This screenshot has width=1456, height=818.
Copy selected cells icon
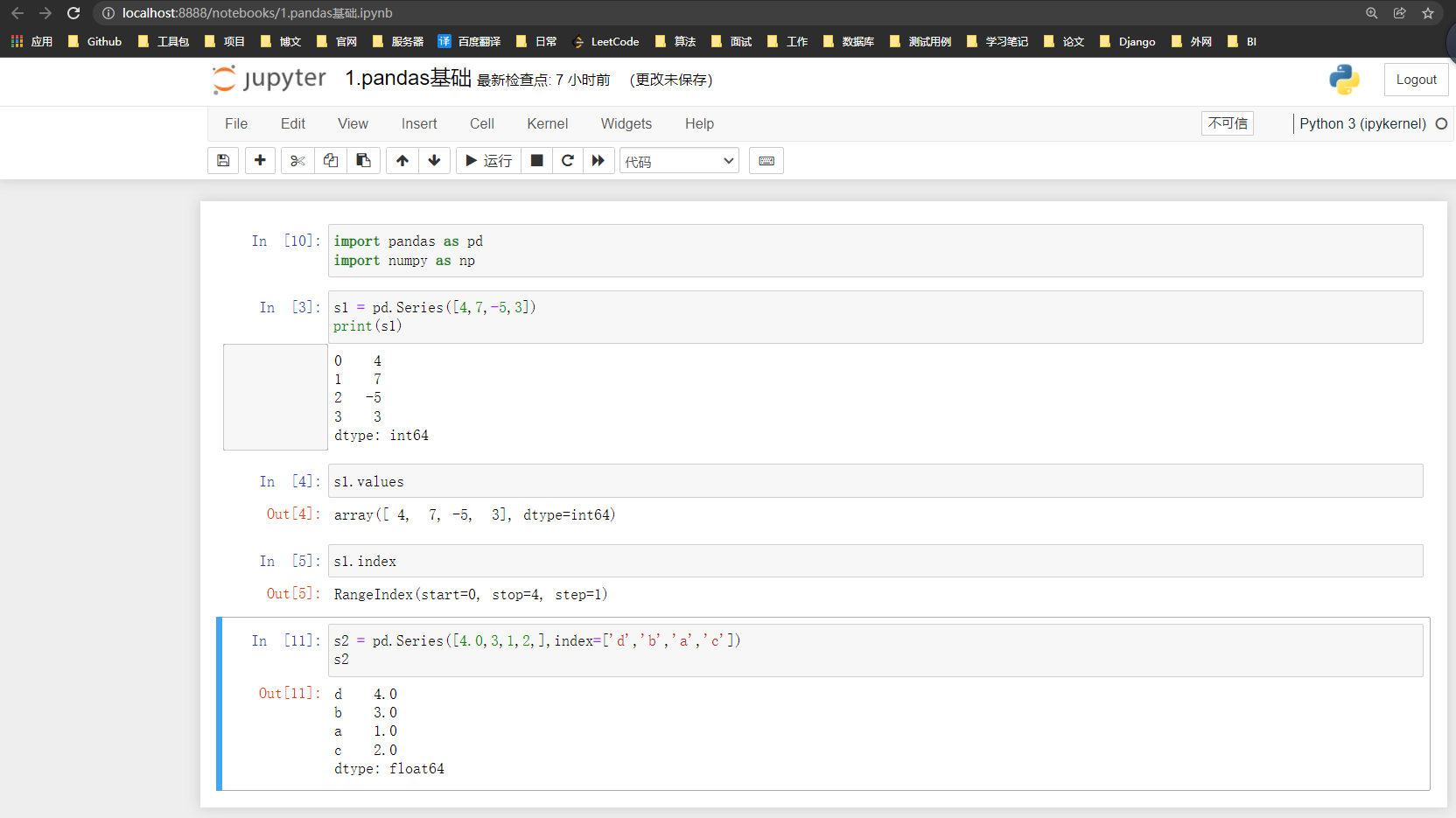[x=331, y=161]
